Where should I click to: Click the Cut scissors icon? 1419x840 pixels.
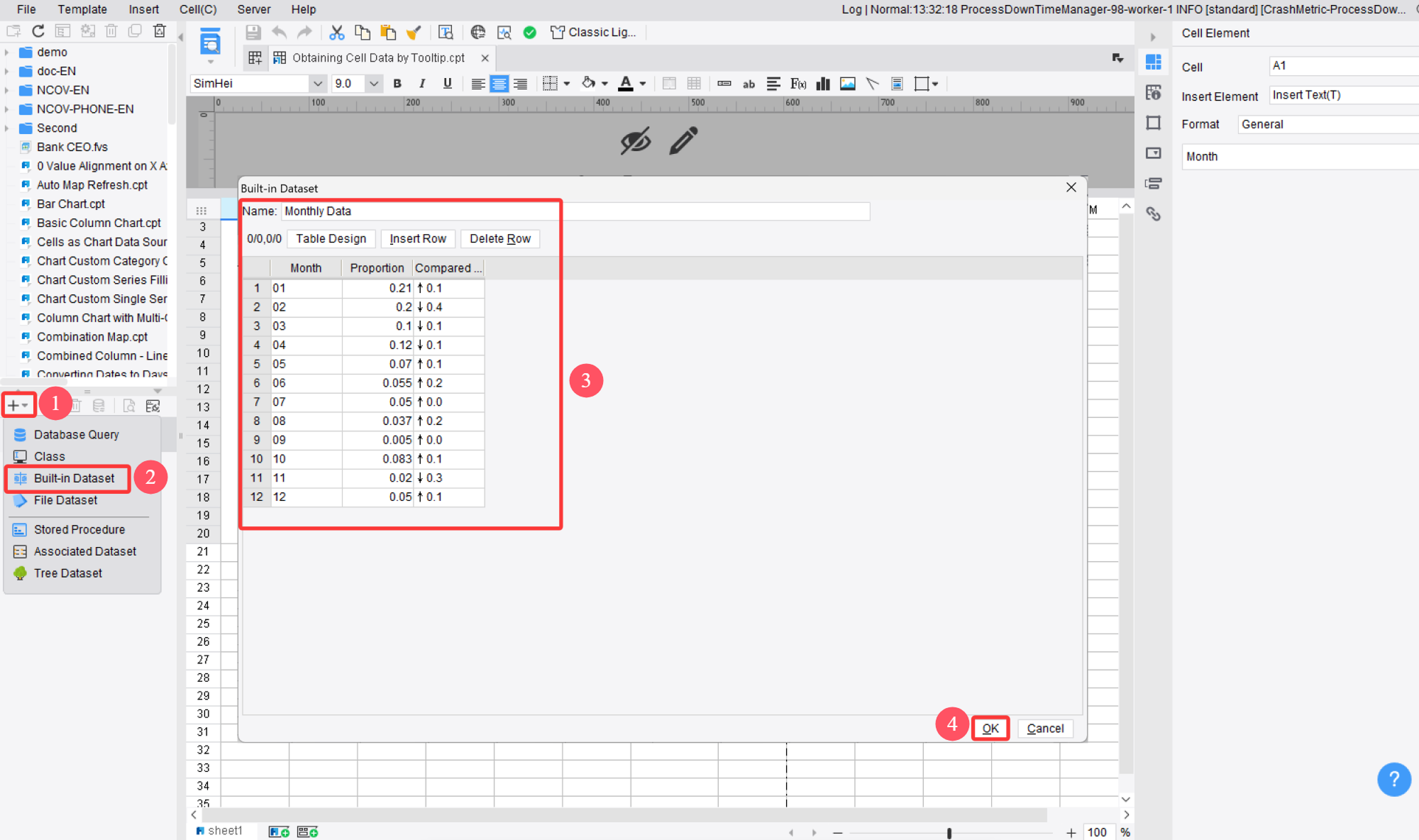[337, 33]
